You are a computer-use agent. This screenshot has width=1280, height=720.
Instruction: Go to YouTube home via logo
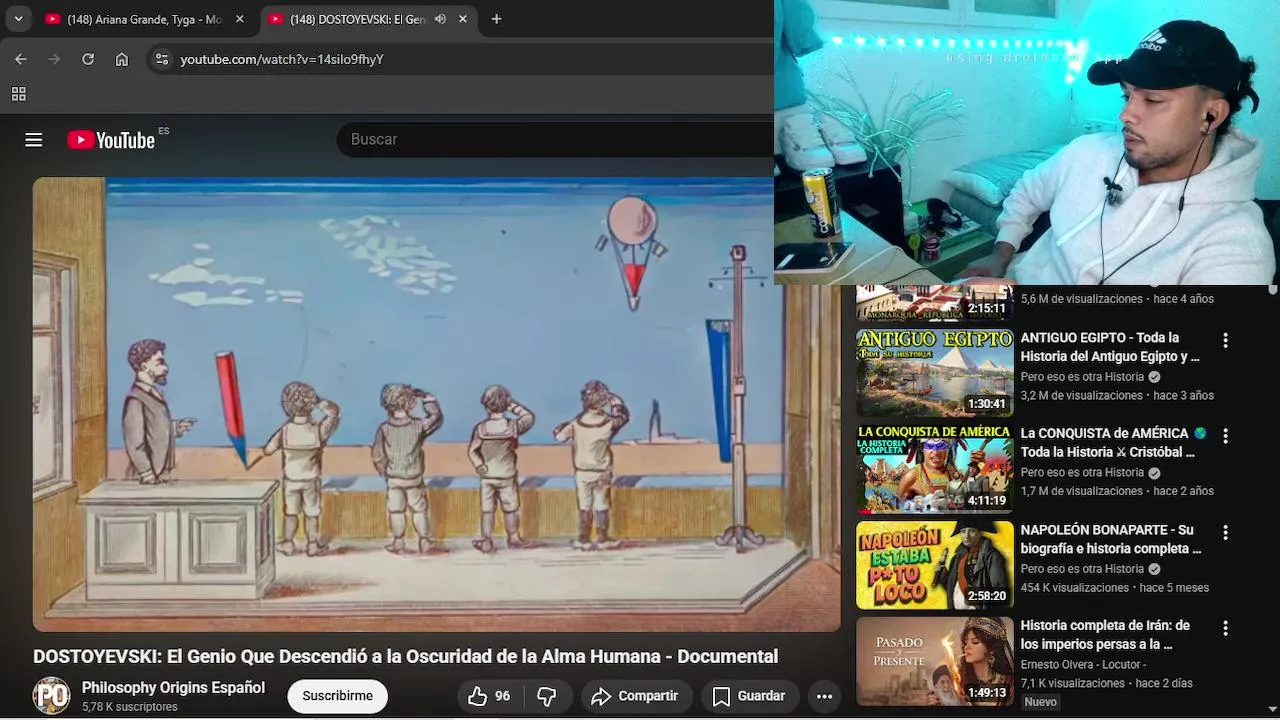tap(112, 140)
